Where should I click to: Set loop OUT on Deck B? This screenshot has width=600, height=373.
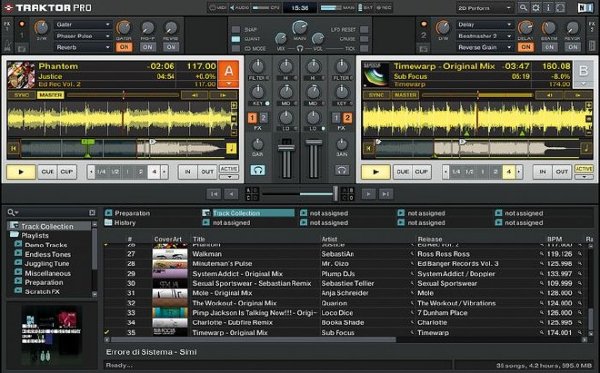click(x=562, y=172)
